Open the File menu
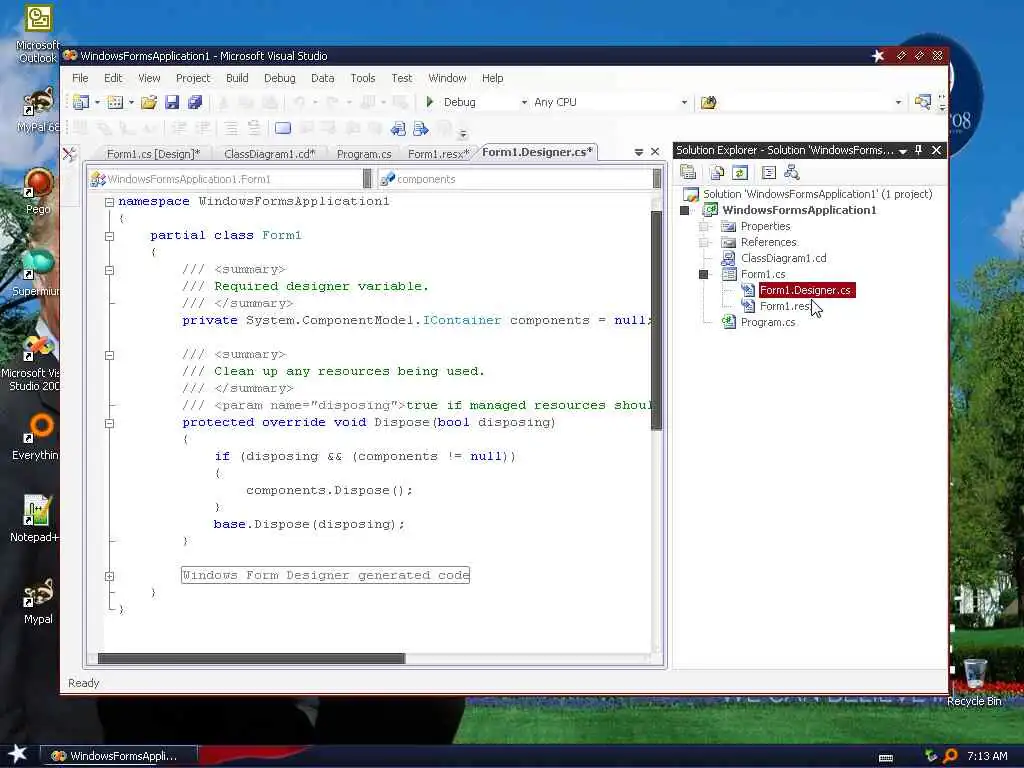 tap(80, 78)
